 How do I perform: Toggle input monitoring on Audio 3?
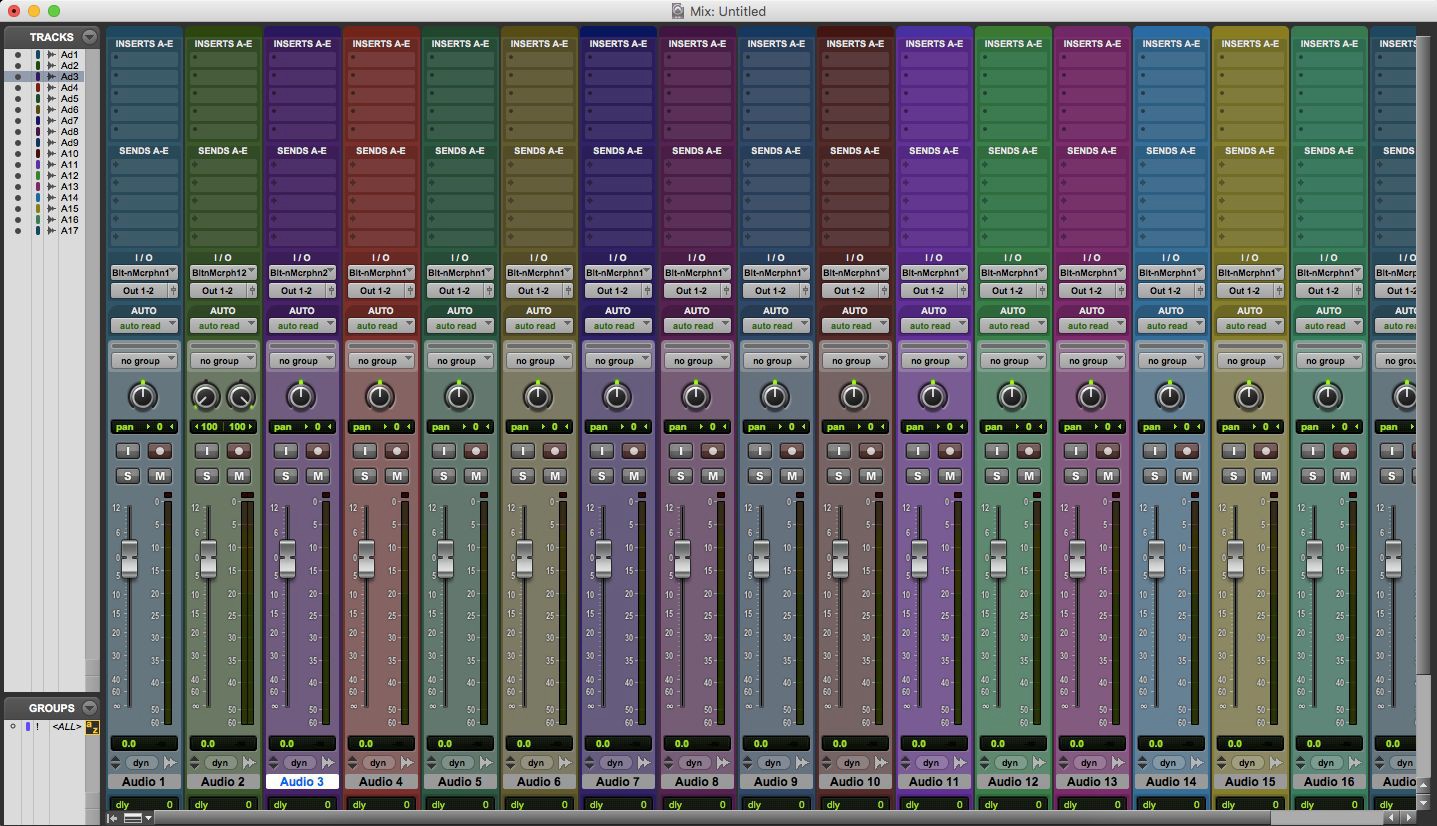[286, 452]
